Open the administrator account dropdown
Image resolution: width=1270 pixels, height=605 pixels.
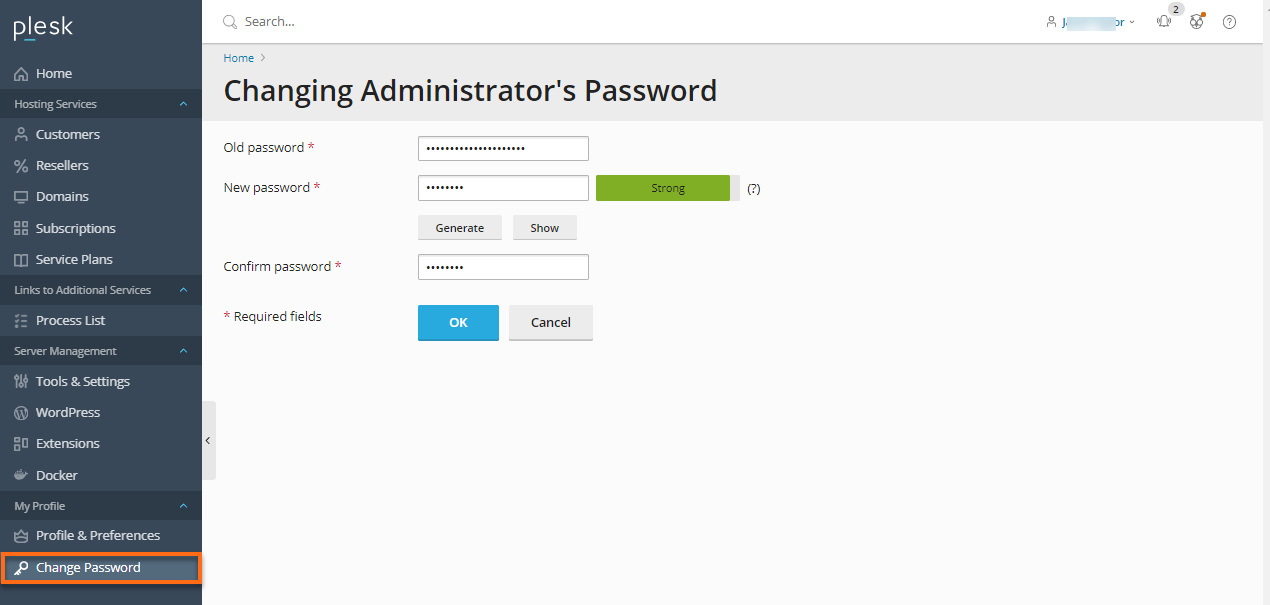tap(1092, 21)
